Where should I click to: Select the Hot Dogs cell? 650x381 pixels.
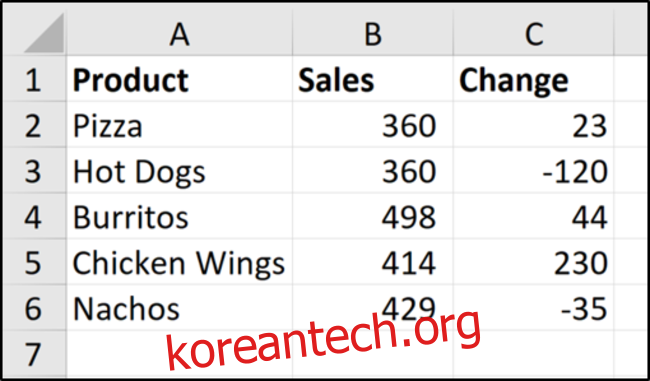179,170
